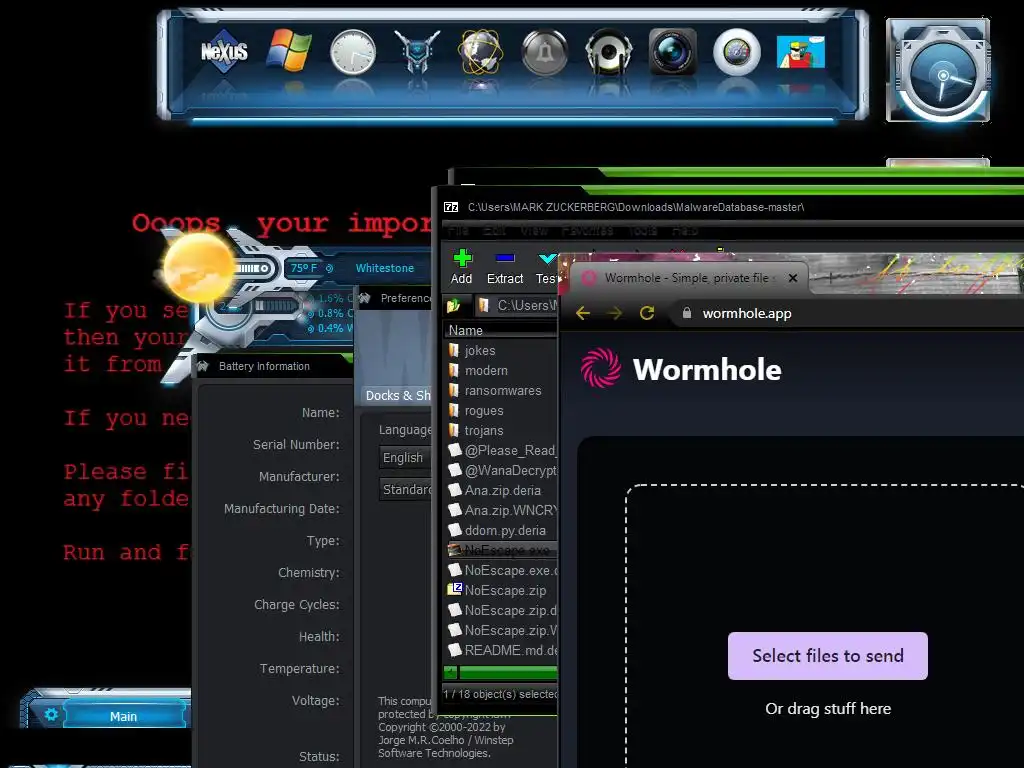Click the wormhole.app address bar
The width and height of the screenshot is (1024, 768).
tap(848, 313)
